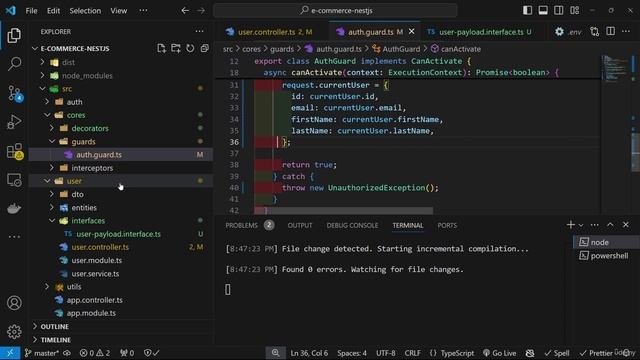Image resolution: width=640 pixels, height=360 pixels.
Task: Refresh the Explorer tree
Action: [x=190, y=49]
